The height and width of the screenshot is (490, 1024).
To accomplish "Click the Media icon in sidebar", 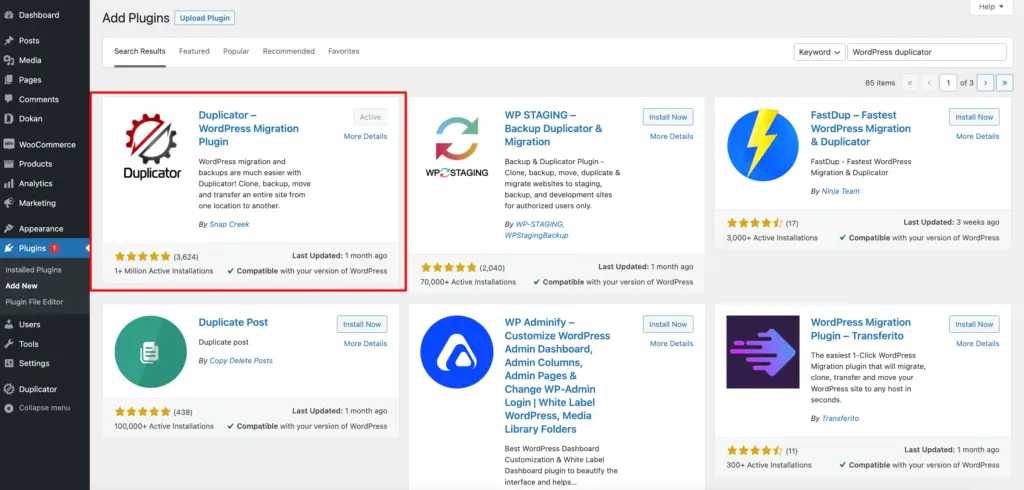I will coord(8,60).
